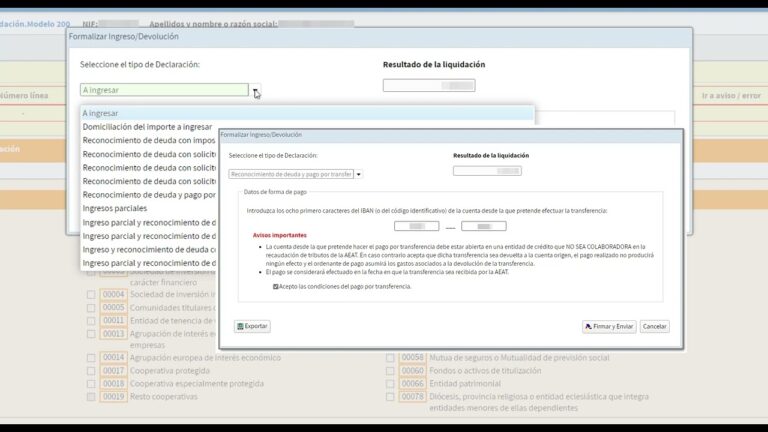Click the Exportar spreadsheet icon
Screen dimensions: 768x432
point(240,326)
